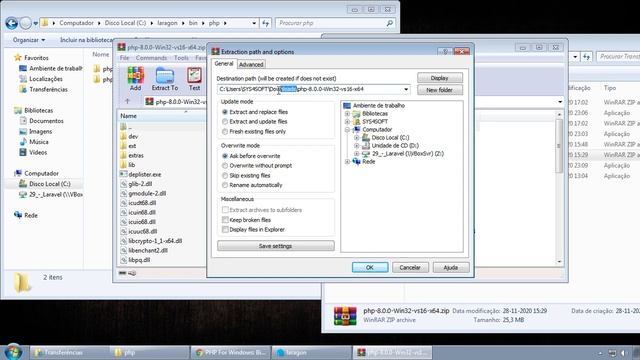The width and height of the screenshot is (640, 360).
Task: Expand Unidade de CD (D:) in tree
Action: point(357,146)
